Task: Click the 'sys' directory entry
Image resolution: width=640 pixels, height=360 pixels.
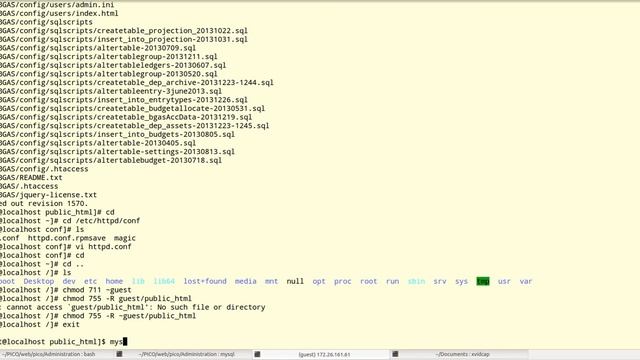Action: tap(461, 281)
